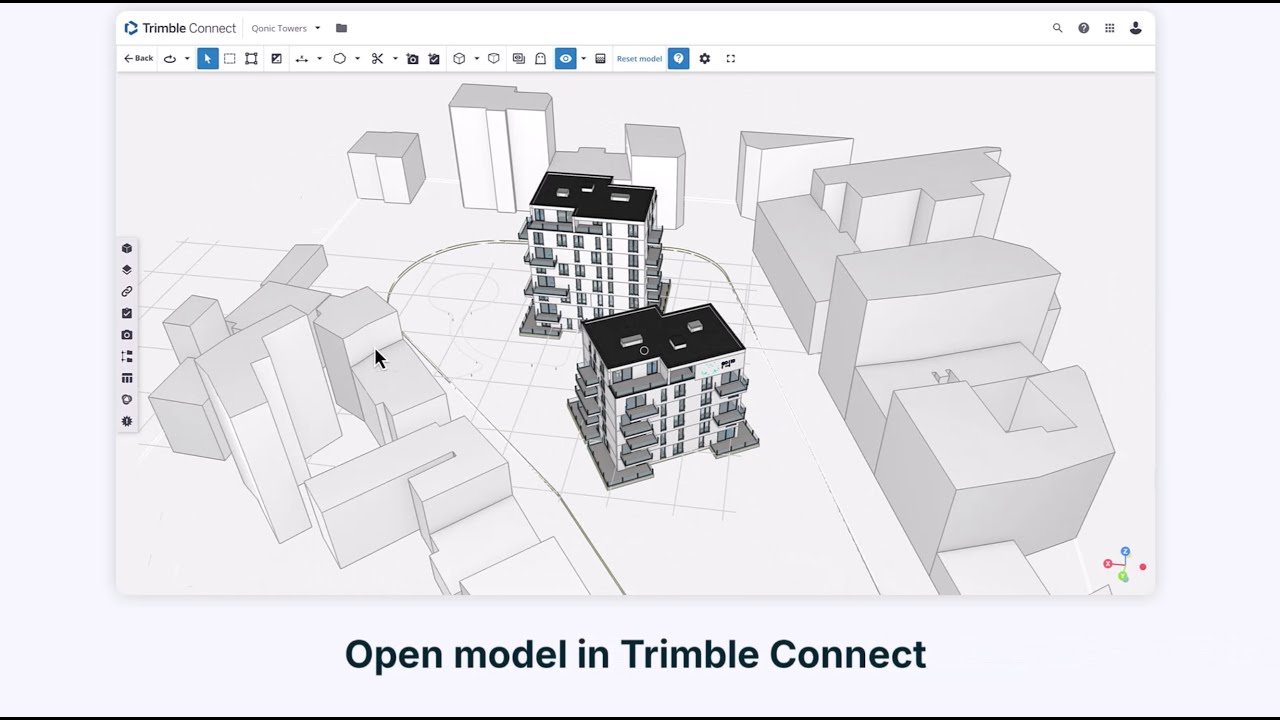
Task: Open the 3D cube view selector
Action: click(459, 59)
